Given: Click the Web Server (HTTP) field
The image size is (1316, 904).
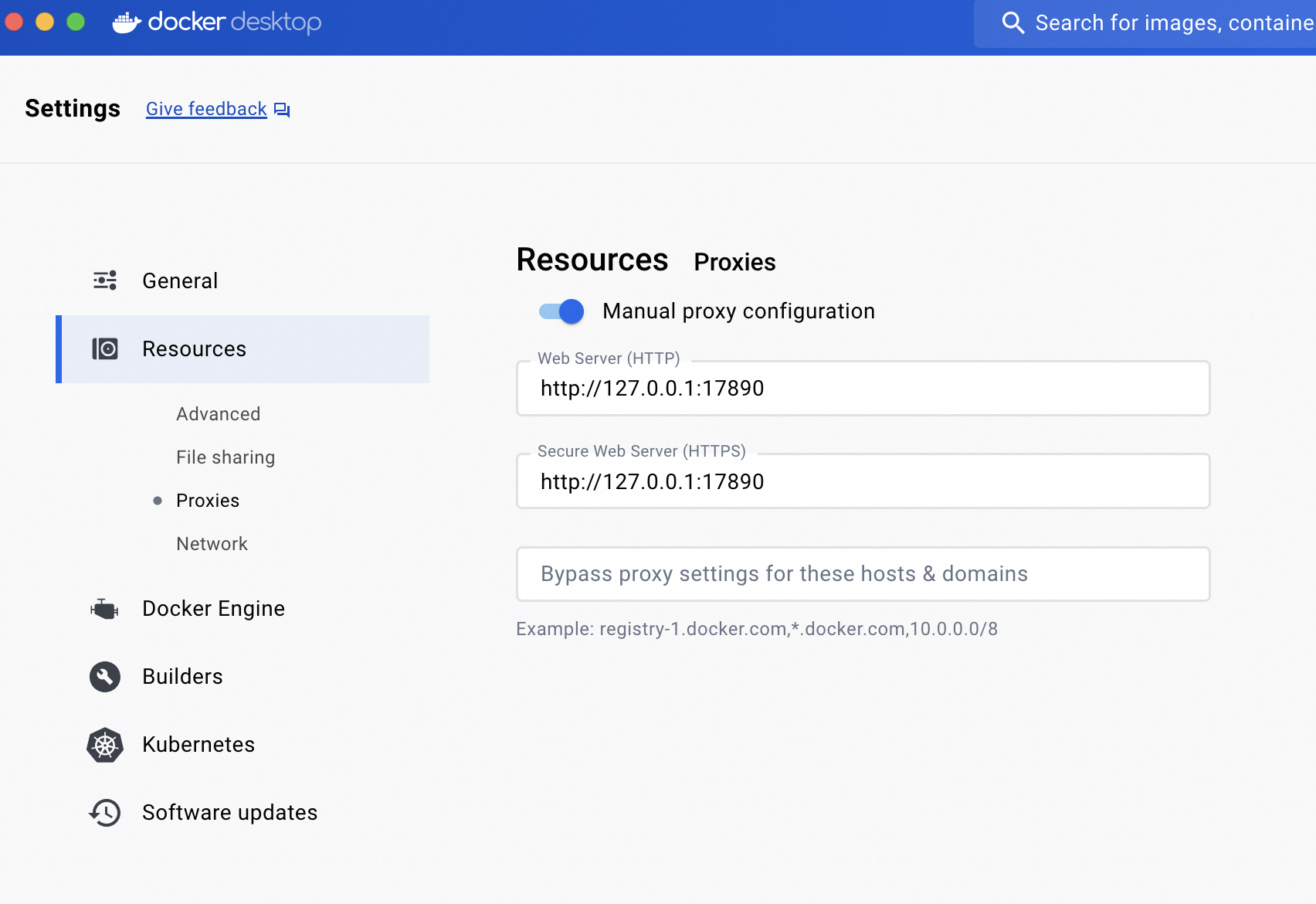Looking at the screenshot, I should point(862,389).
